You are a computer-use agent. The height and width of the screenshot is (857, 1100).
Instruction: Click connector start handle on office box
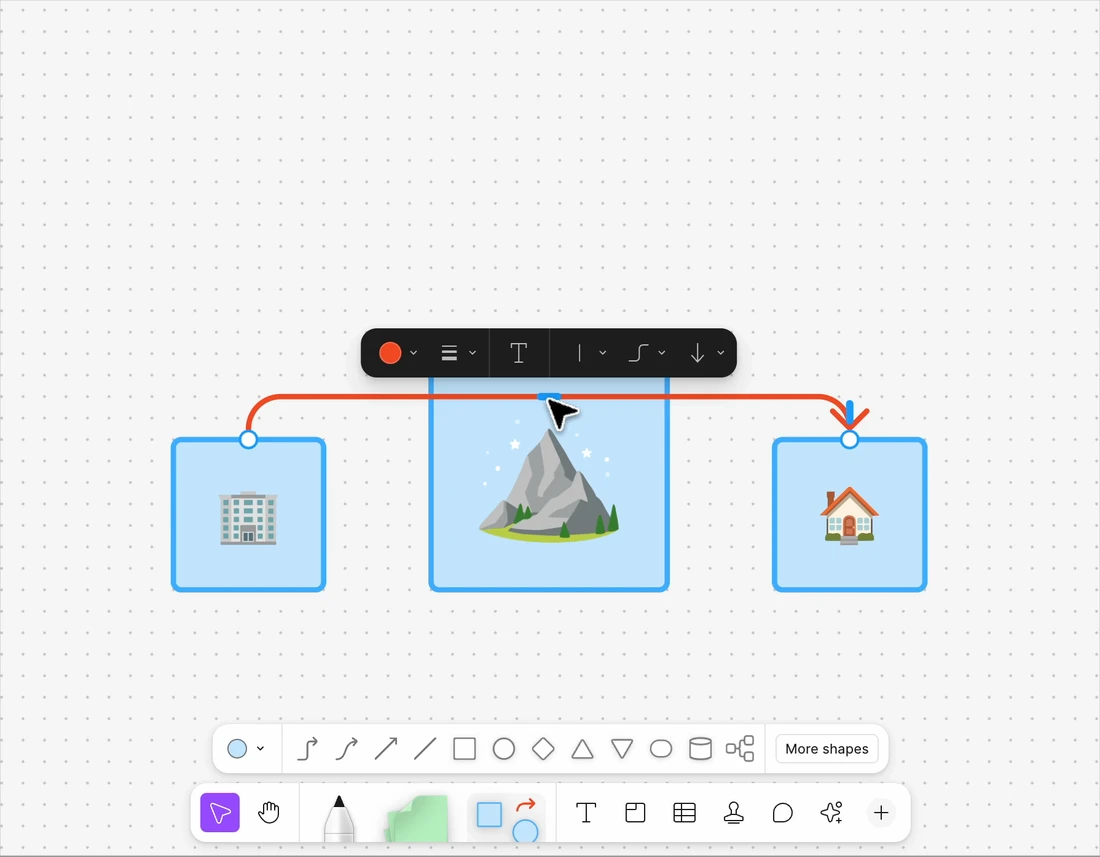[248, 439]
